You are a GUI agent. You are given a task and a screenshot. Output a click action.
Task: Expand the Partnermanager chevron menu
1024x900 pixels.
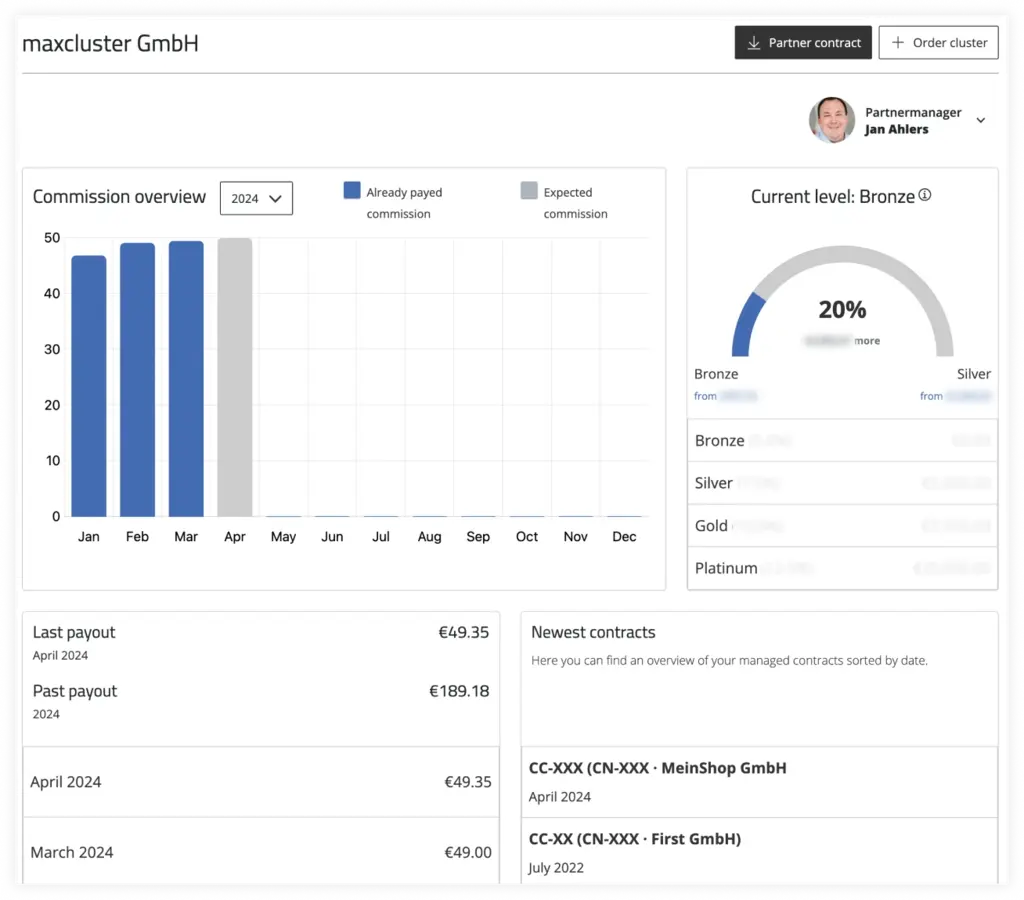(x=980, y=121)
